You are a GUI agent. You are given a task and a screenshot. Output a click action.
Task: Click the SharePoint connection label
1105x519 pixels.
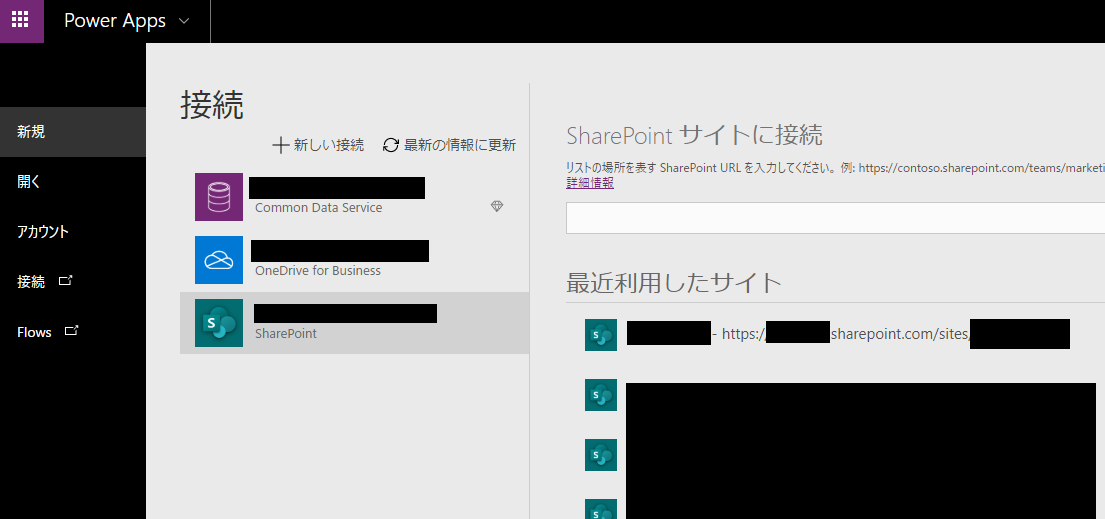click(286, 334)
